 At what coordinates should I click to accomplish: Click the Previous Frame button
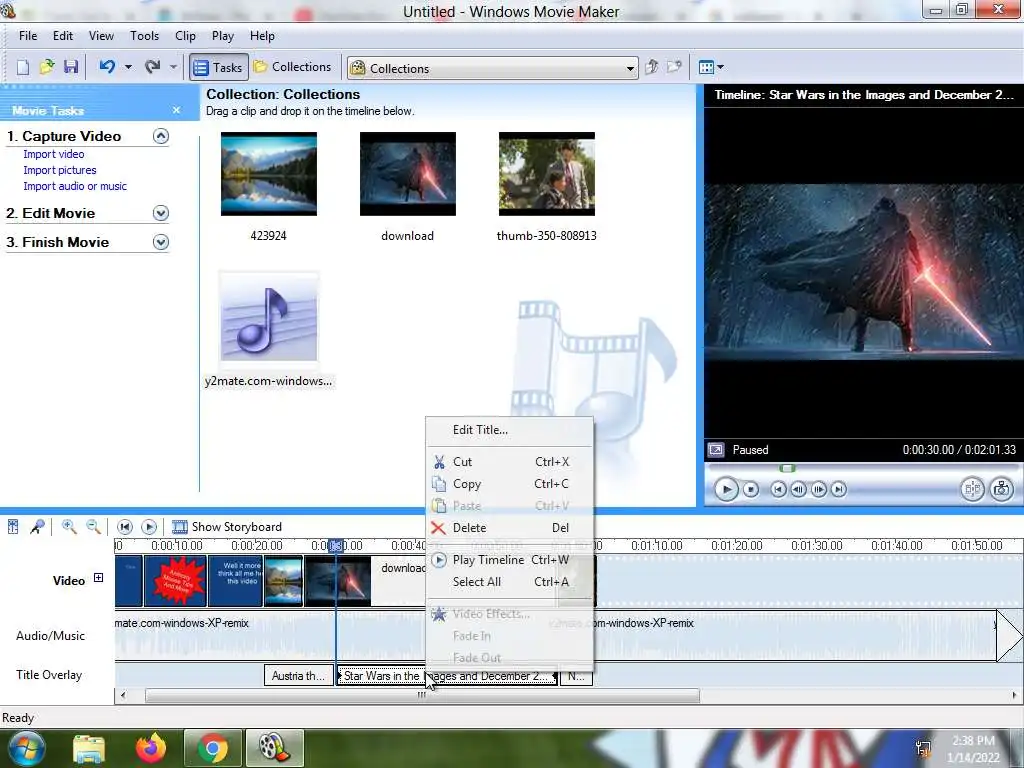pyautogui.click(x=798, y=489)
